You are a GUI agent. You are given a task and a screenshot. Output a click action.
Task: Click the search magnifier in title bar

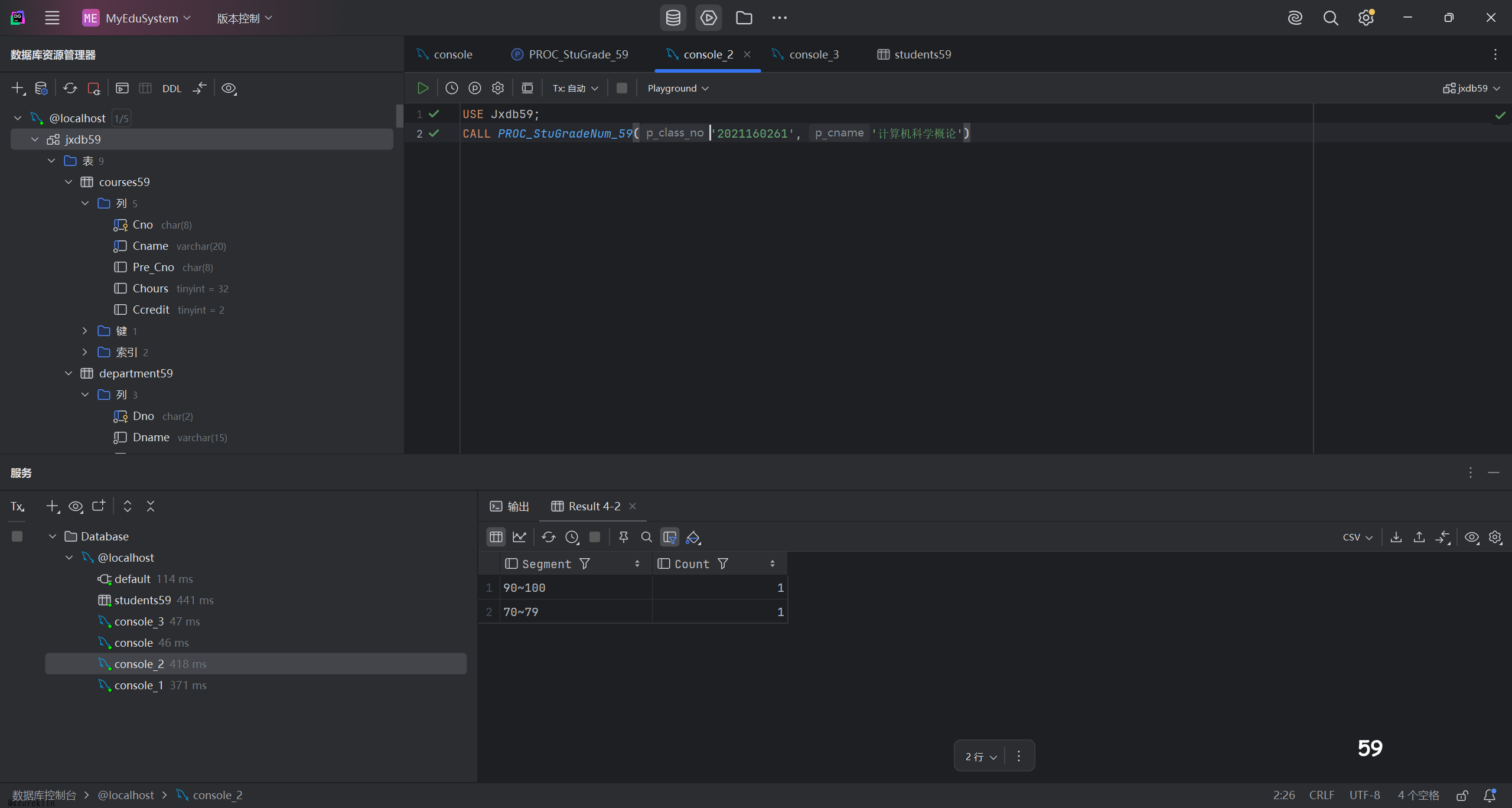(x=1330, y=18)
